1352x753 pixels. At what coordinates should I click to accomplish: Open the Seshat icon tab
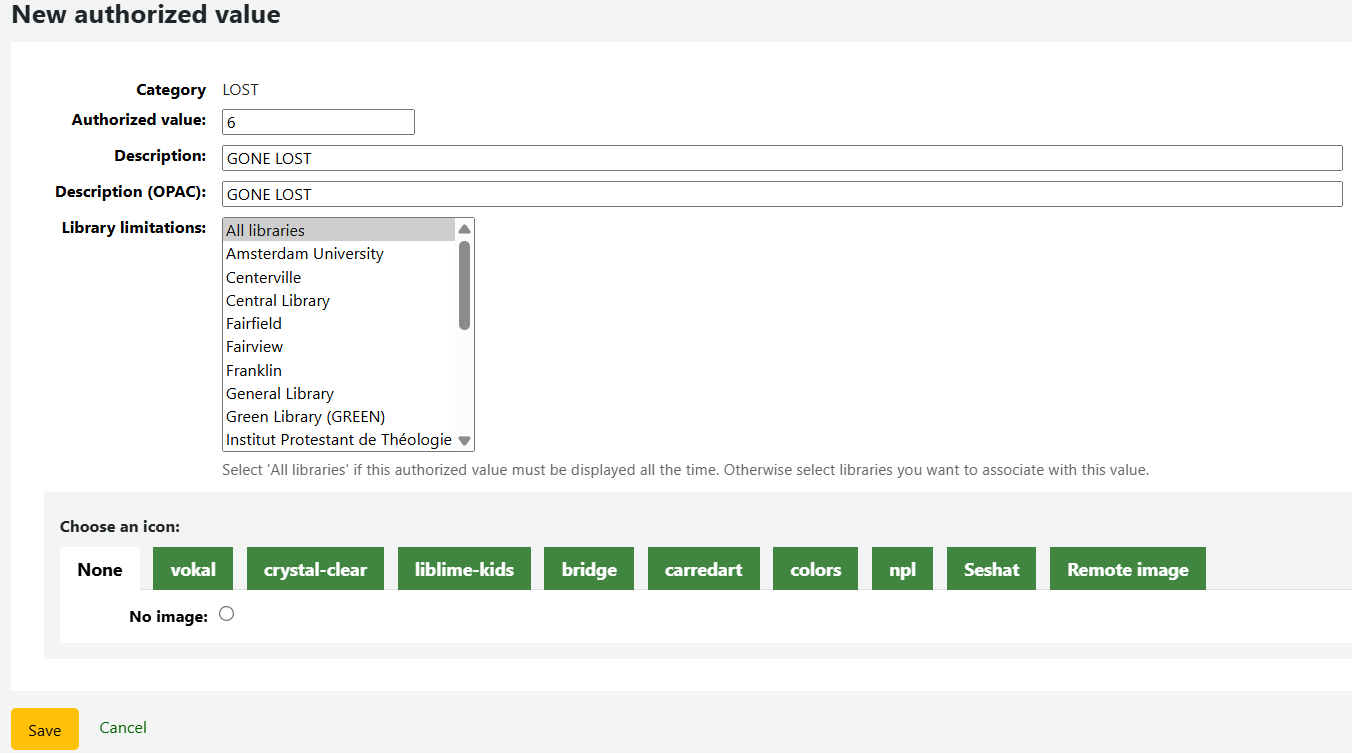[991, 569]
